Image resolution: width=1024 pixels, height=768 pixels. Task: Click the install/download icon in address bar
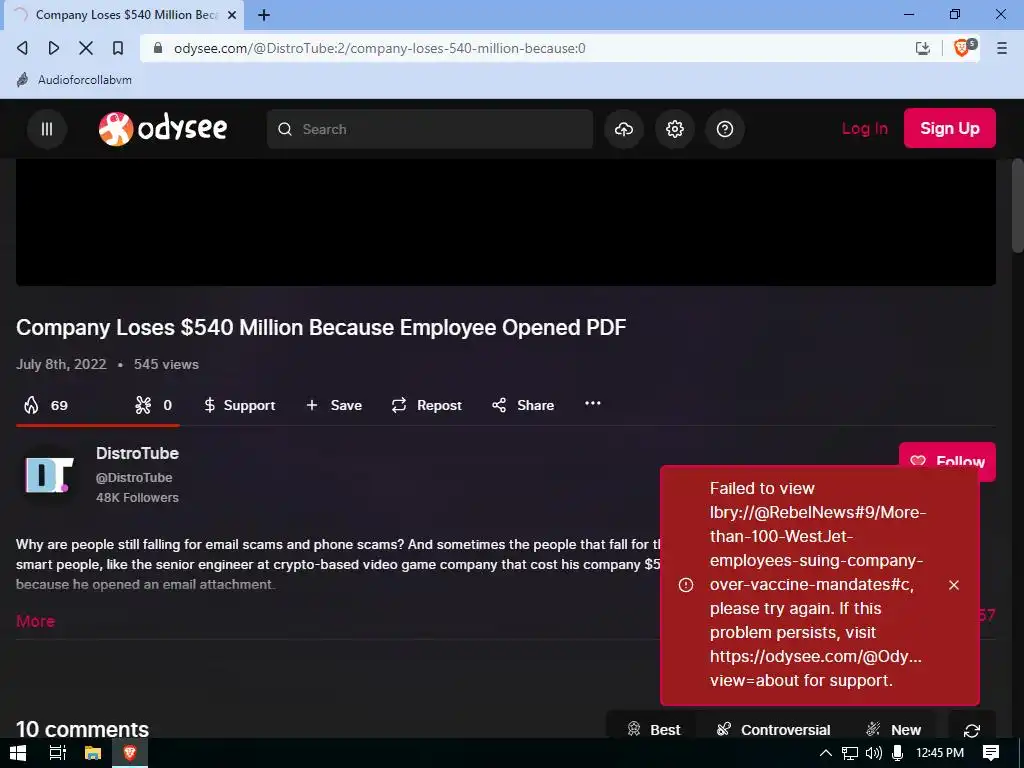coord(923,48)
